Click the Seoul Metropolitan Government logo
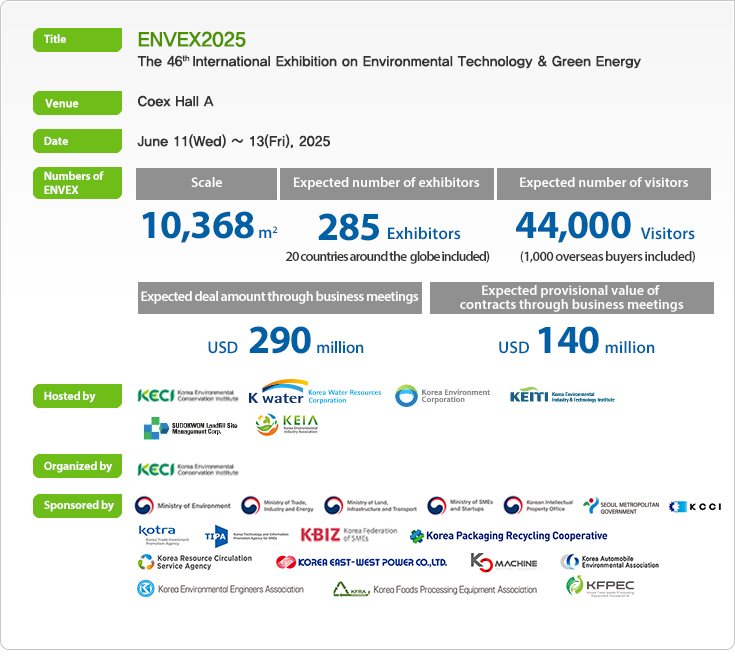The height and width of the screenshot is (660, 735). (621, 506)
